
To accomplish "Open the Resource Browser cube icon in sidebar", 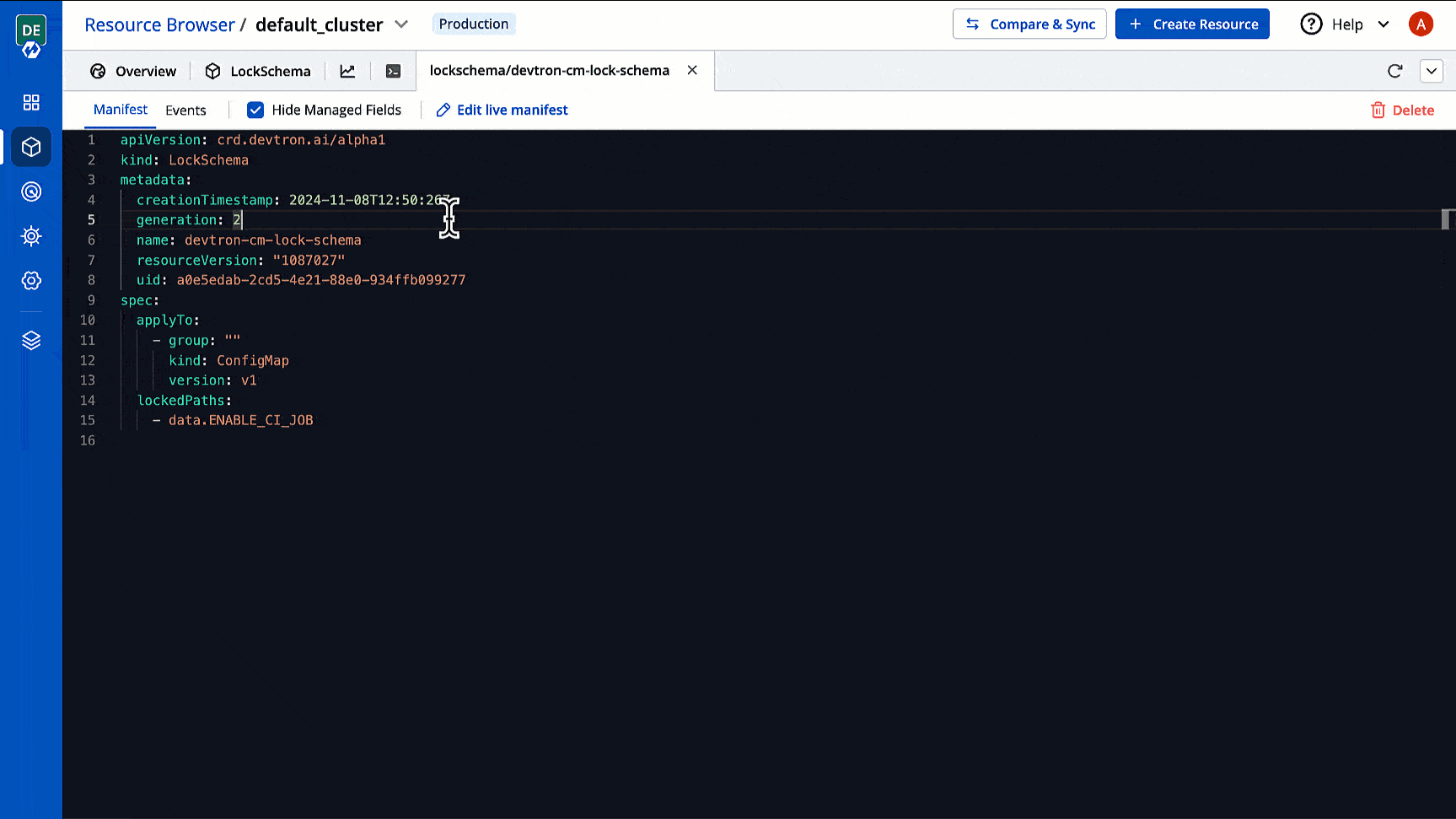I will [31, 147].
